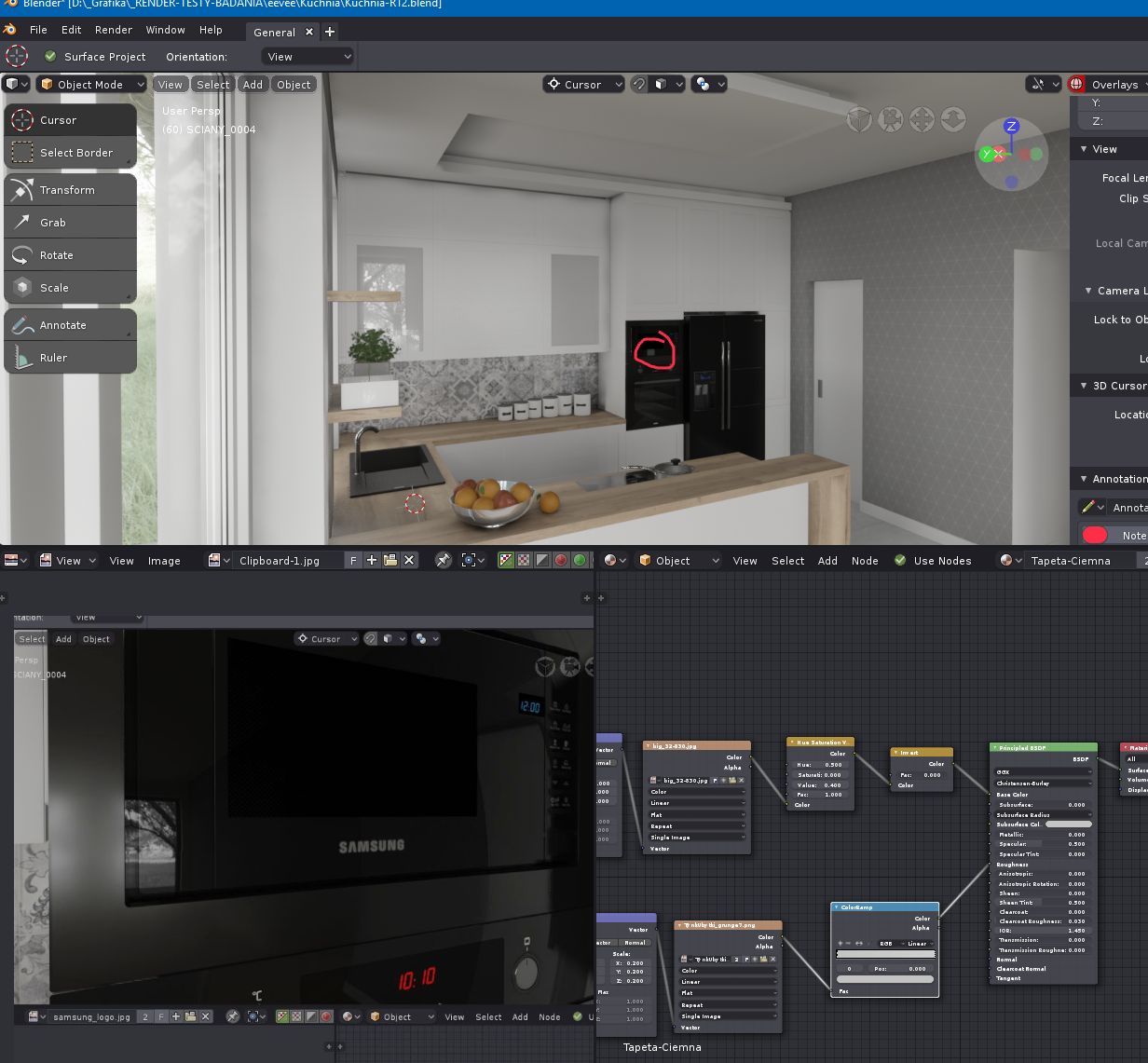Create new image with plus icon in image editor
The width and height of the screenshot is (1148, 1063).
(372, 560)
